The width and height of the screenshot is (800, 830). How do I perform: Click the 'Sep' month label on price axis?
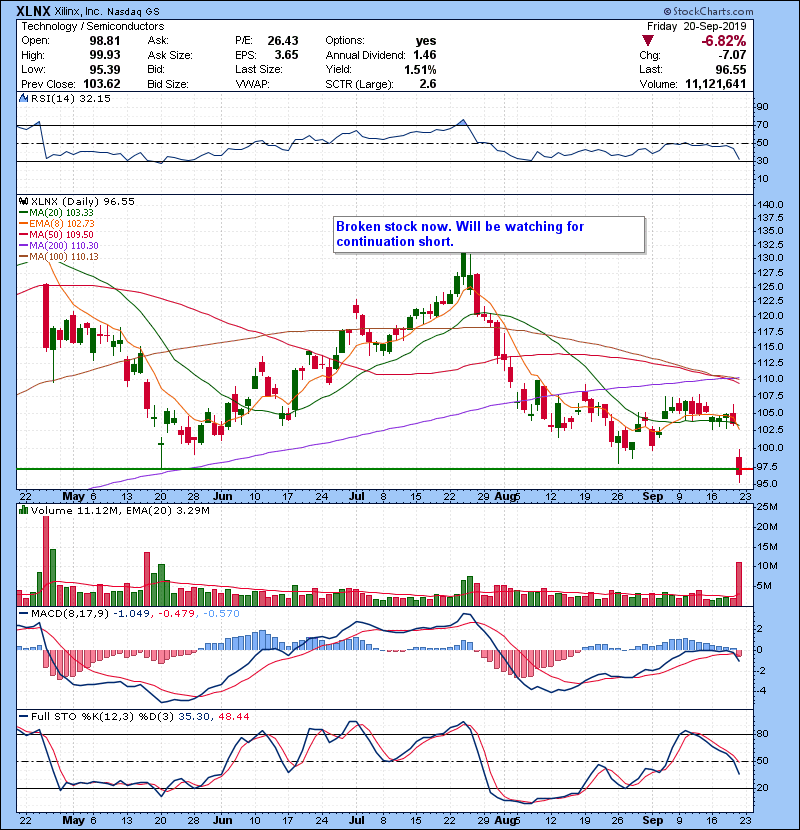tap(652, 496)
